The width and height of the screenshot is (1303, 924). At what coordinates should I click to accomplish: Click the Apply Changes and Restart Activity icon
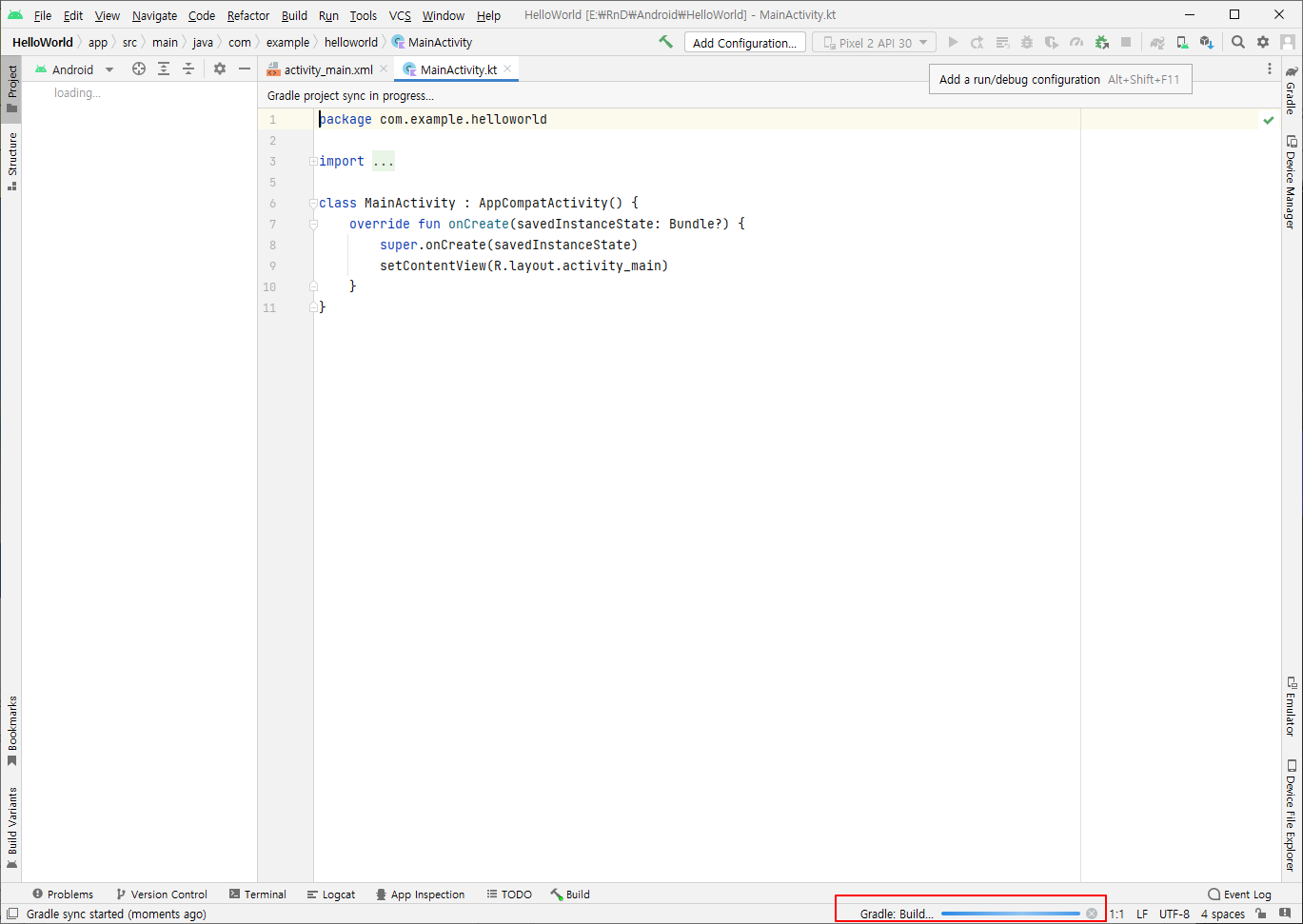(977, 42)
